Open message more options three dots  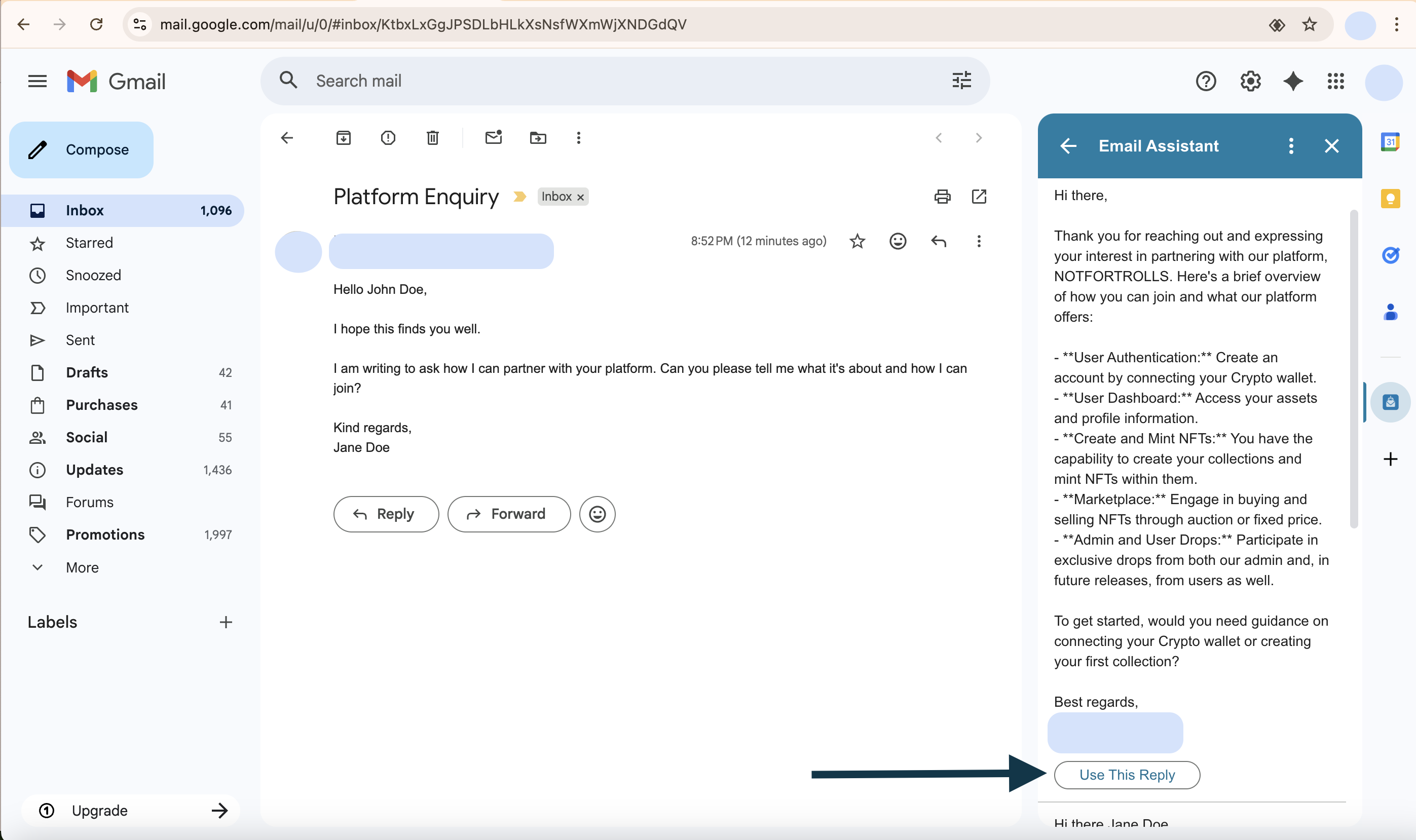(x=978, y=241)
